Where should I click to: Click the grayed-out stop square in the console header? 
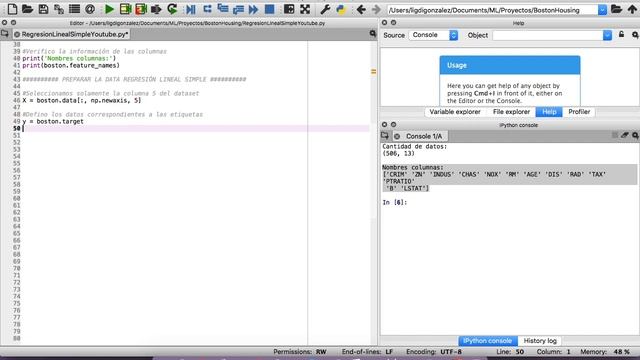(615, 135)
